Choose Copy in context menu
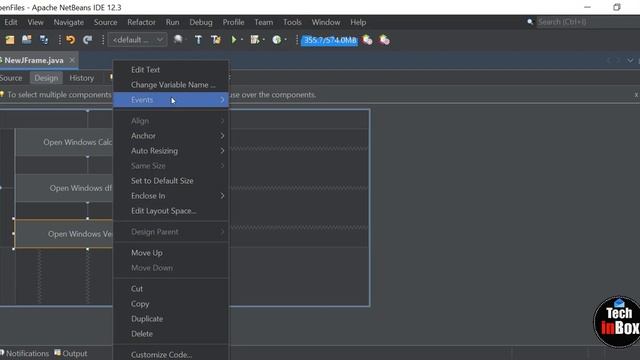Viewport: 640px width, 360px height. (x=171, y=304)
